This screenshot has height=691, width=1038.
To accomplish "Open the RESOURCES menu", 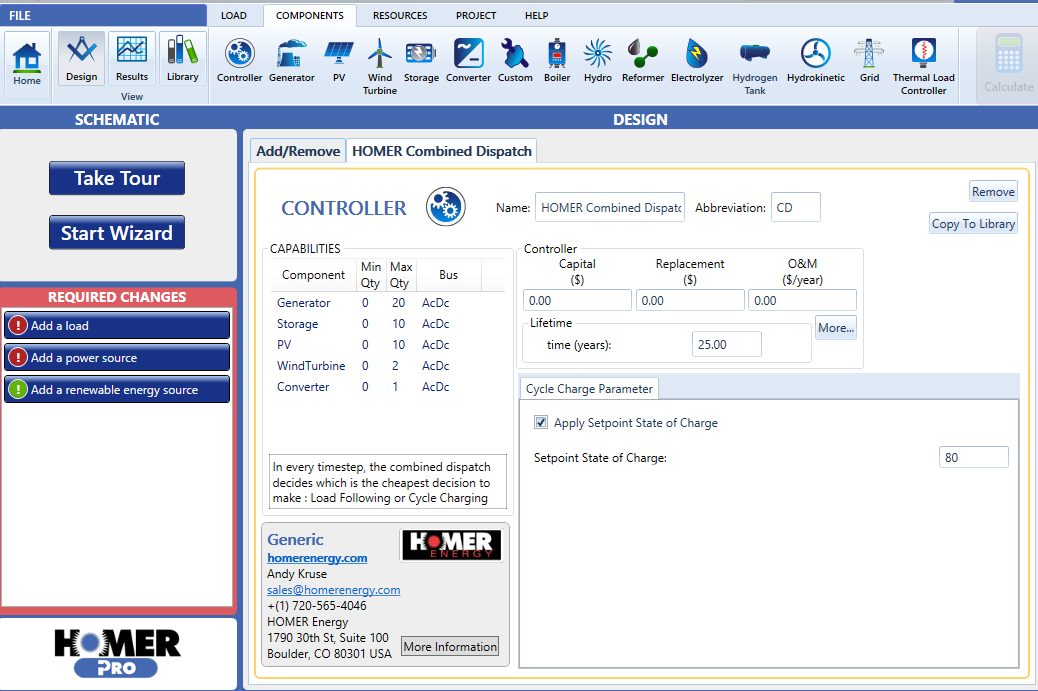I will pyautogui.click(x=400, y=15).
